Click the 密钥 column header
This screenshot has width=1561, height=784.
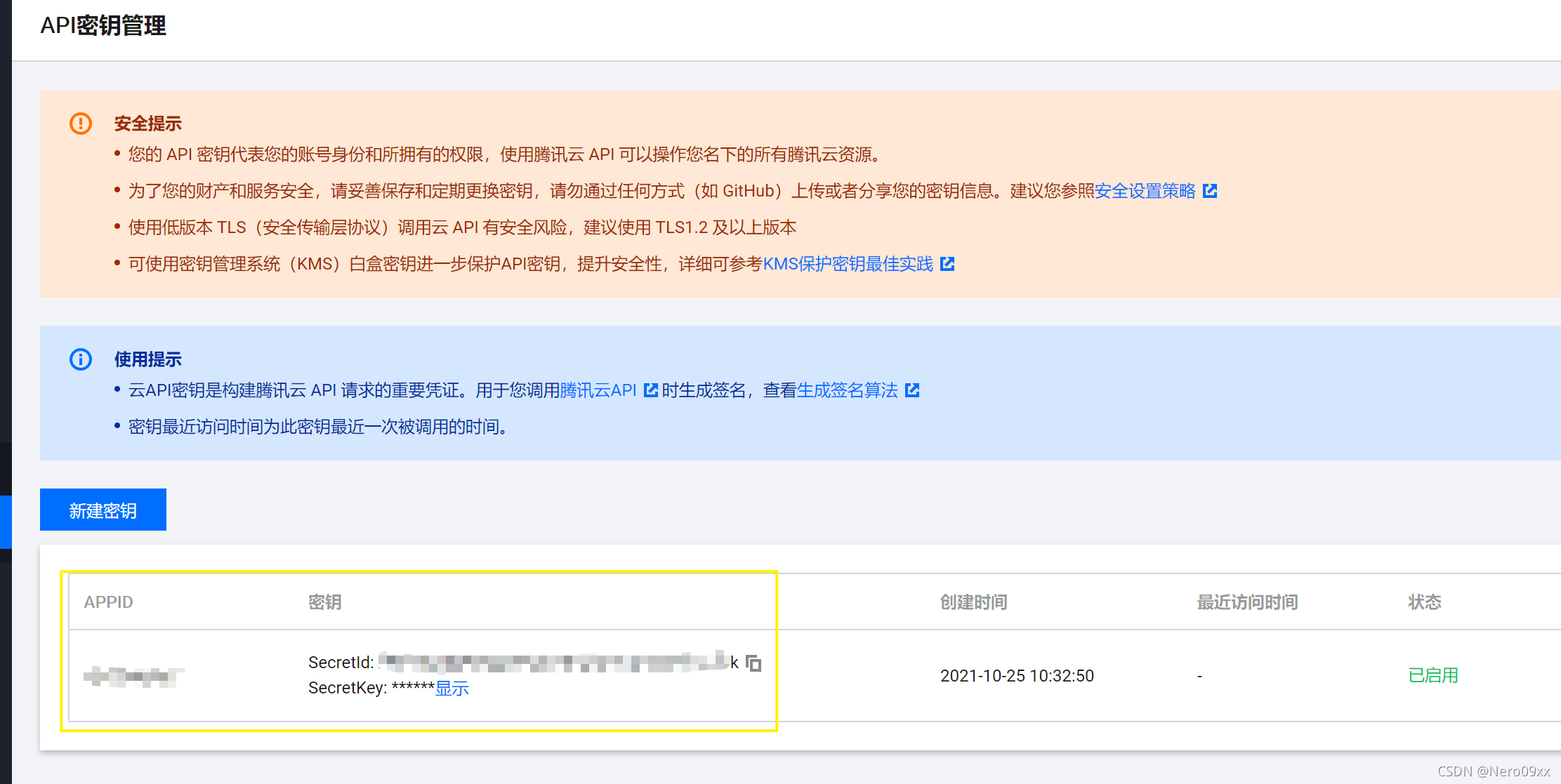[x=324, y=602]
